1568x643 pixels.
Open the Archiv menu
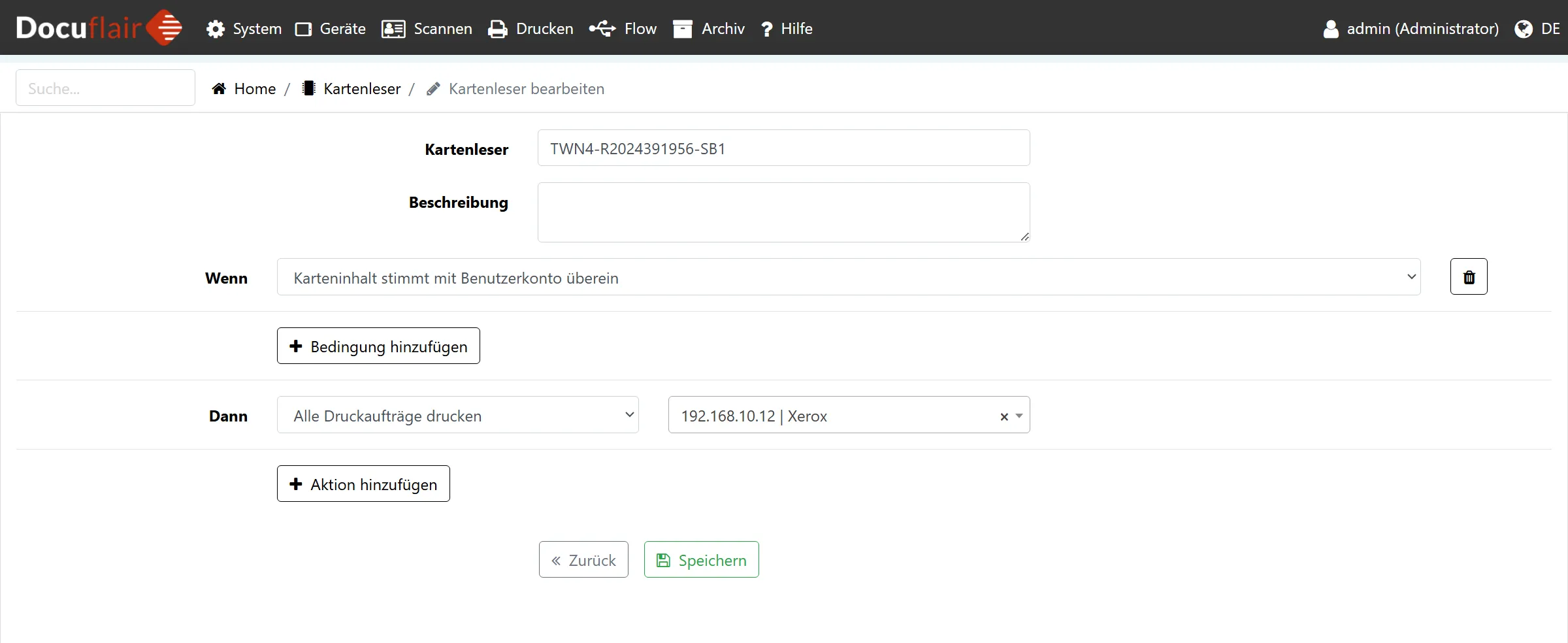point(709,29)
